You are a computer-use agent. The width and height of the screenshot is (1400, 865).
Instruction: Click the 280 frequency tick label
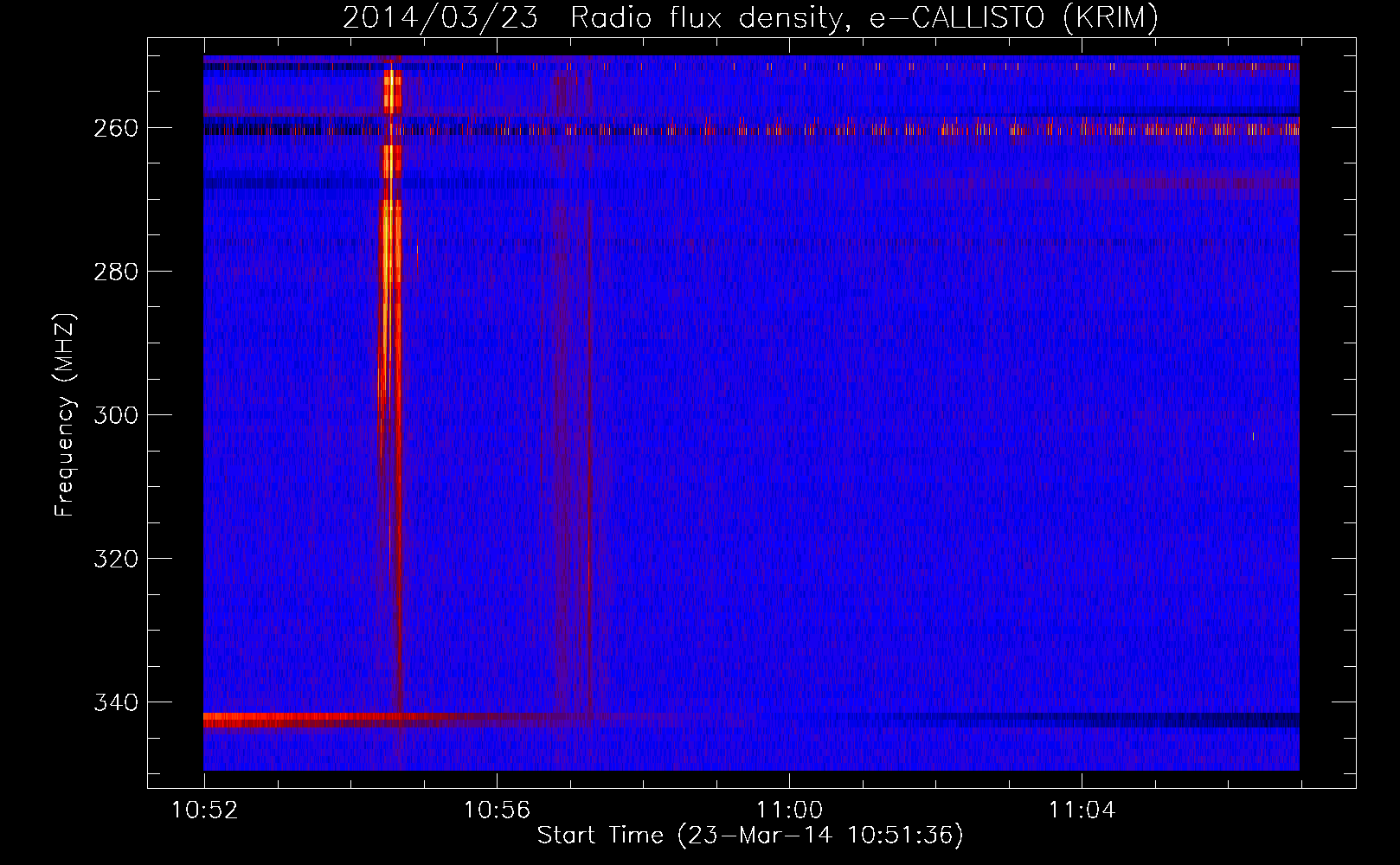coord(116,272)
